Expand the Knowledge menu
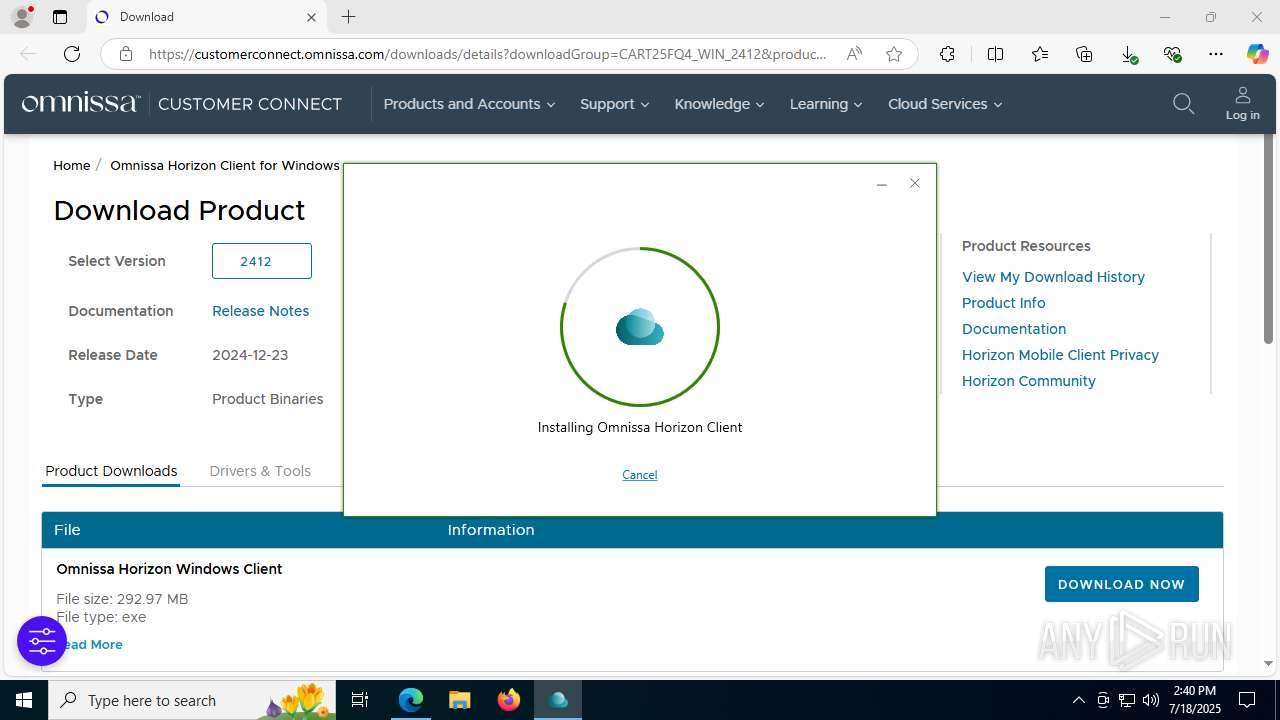 (719, 104)
